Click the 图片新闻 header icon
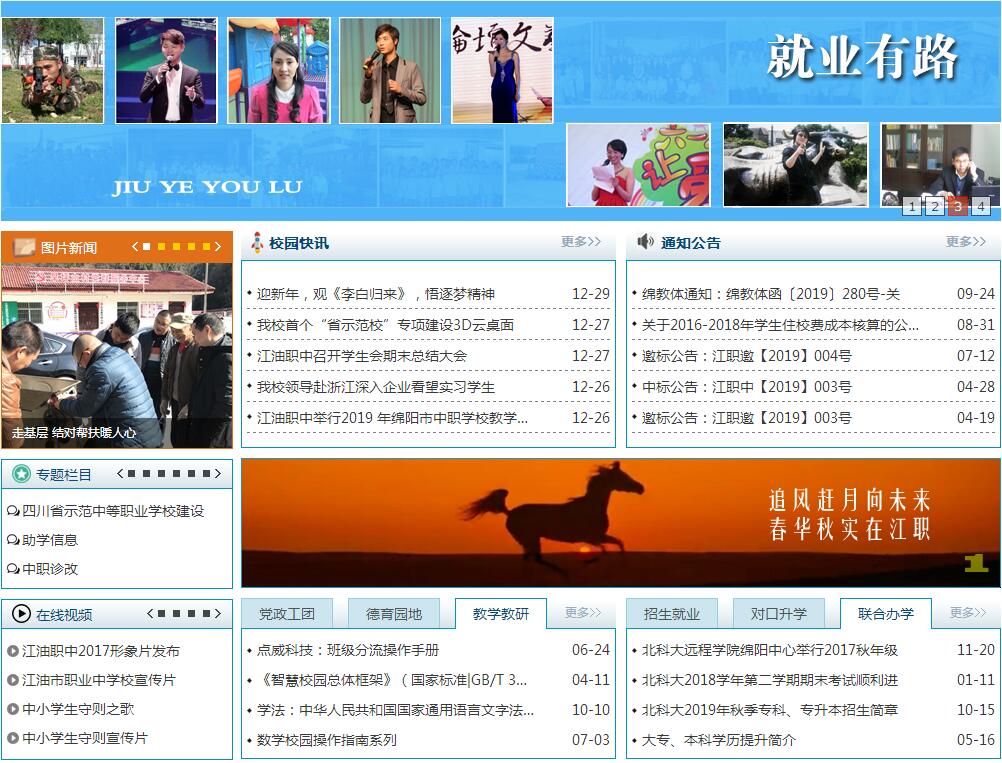 [22, 247]
